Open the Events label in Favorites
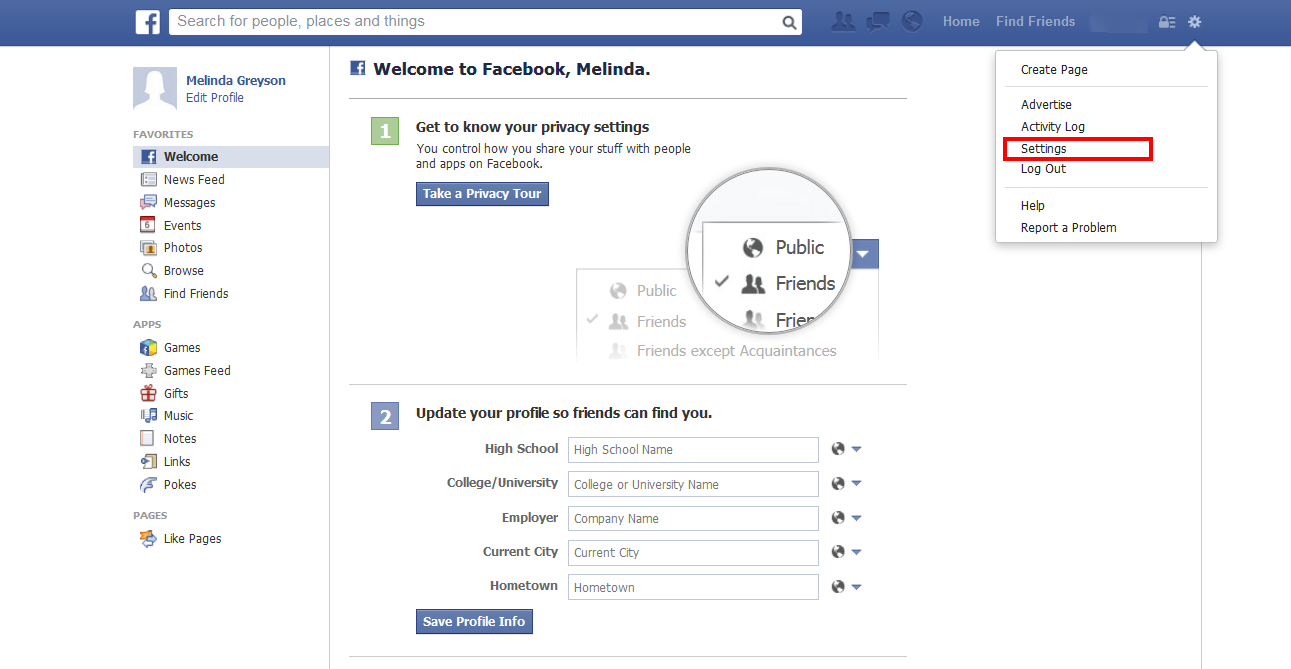Image resolution: width=1291 pixels, height=669 pixels. 183,226
